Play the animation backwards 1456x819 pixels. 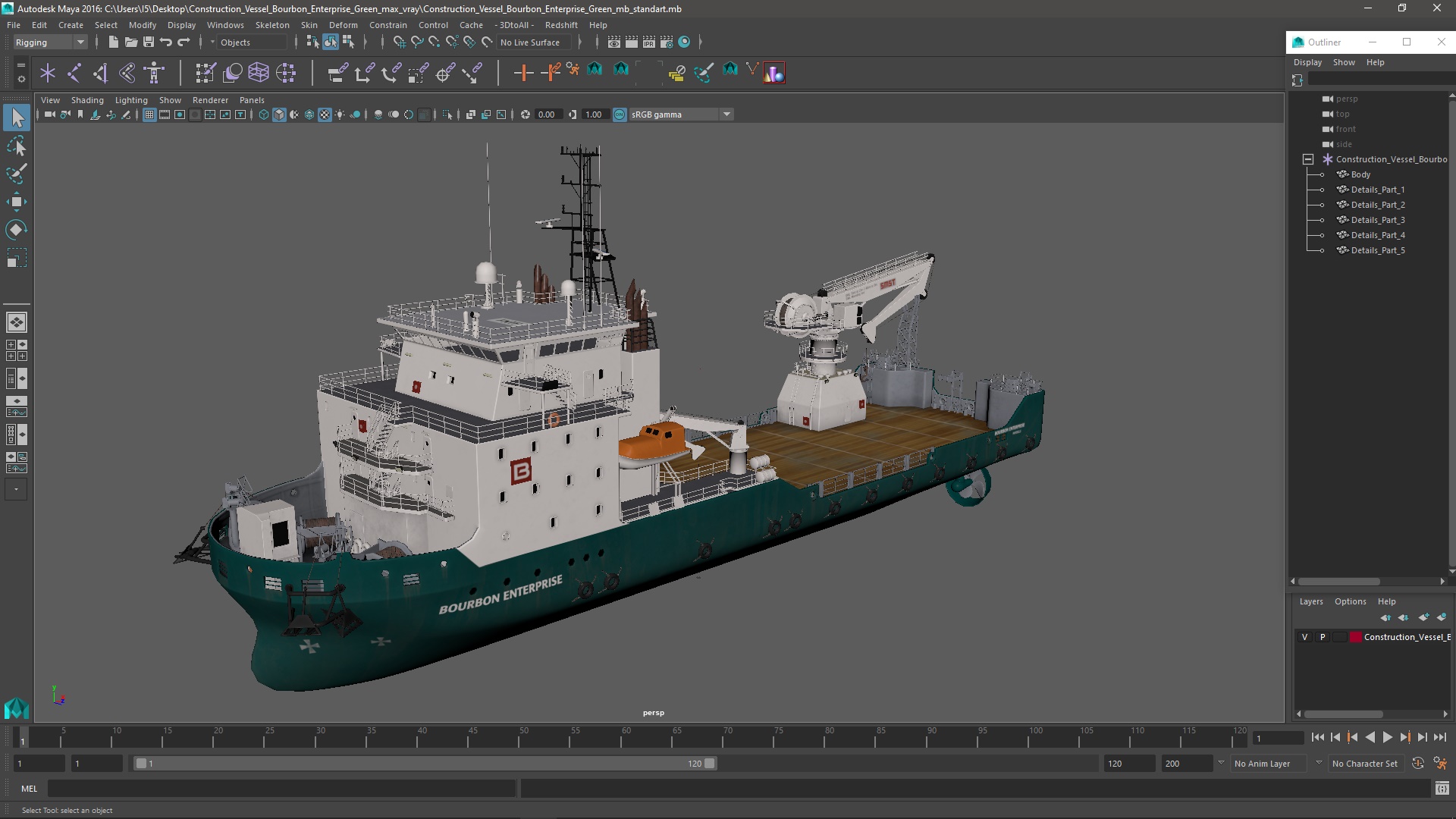point(1370,737)
